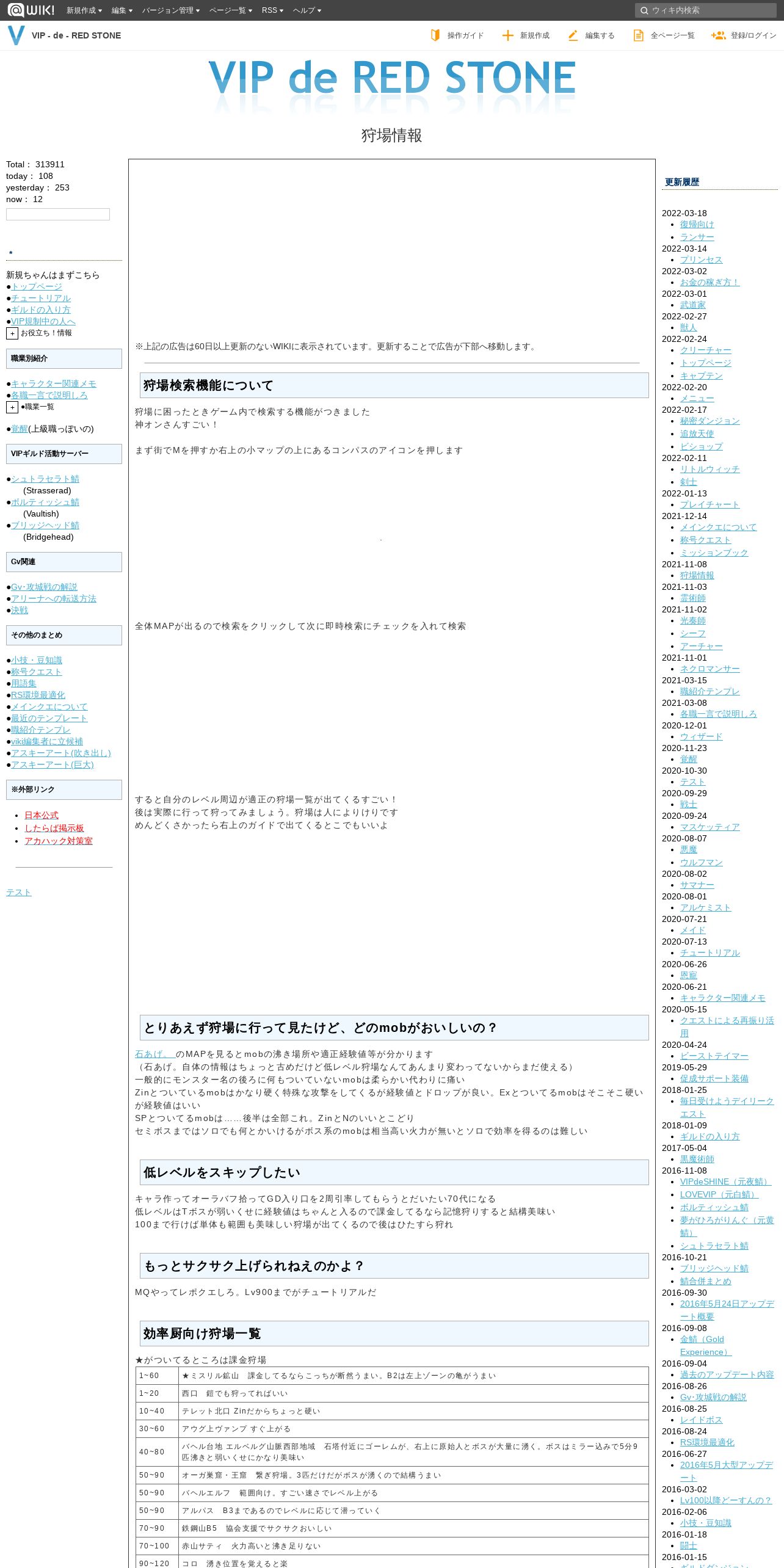Image resolution: width=784 pixels, height=1568 pixels.
Task: Open the アスキーアート(吹き出し) link
Action: click(x=61, y=753)
